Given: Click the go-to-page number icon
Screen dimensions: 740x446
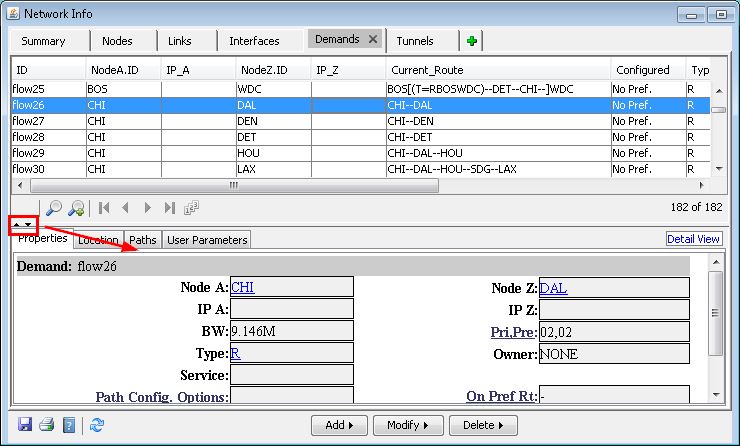Looking at the screenshot, I should coord(191,208).
